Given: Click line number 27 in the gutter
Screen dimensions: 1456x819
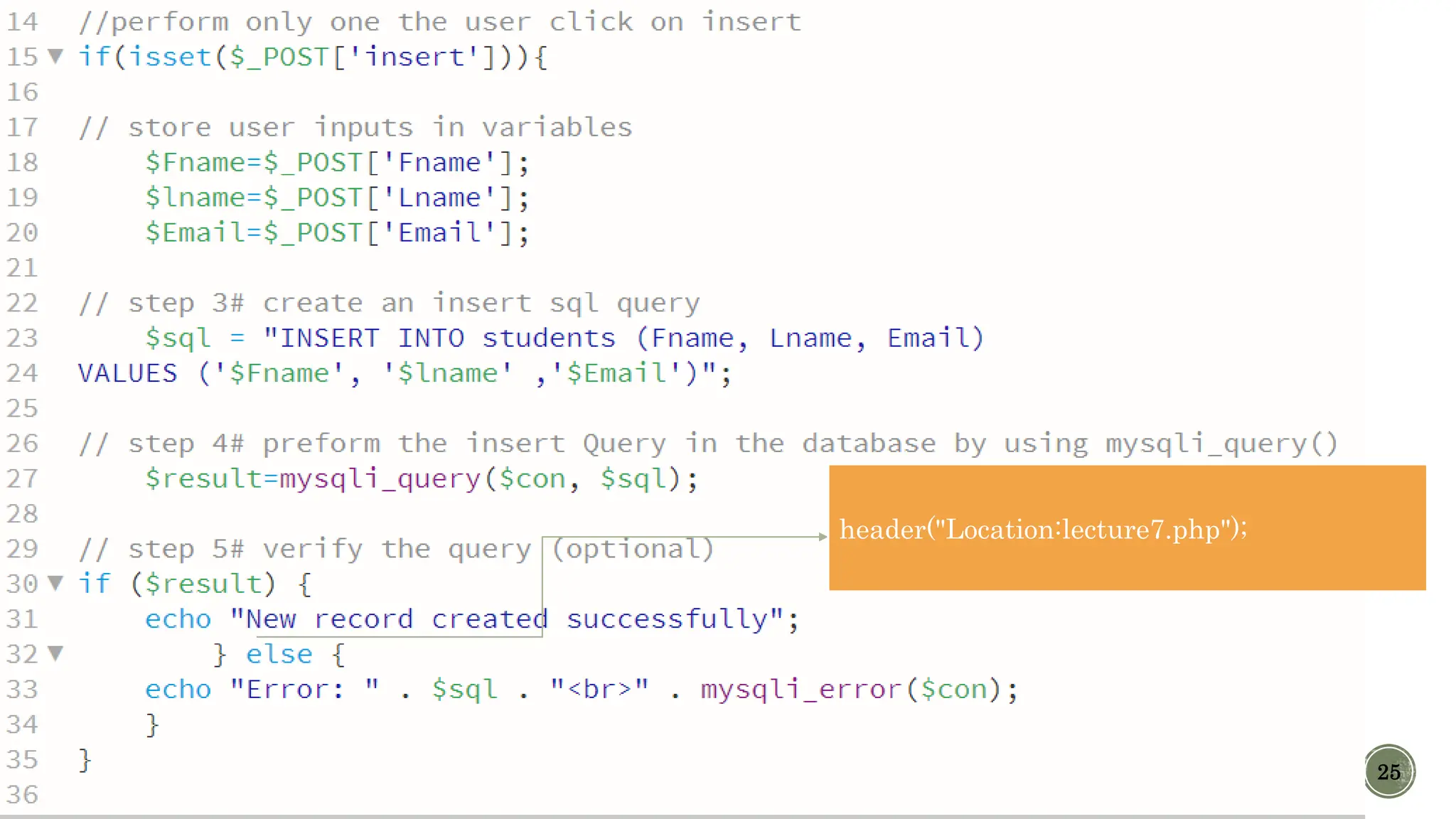Looking at the screenshot, I should coord(22,478).
